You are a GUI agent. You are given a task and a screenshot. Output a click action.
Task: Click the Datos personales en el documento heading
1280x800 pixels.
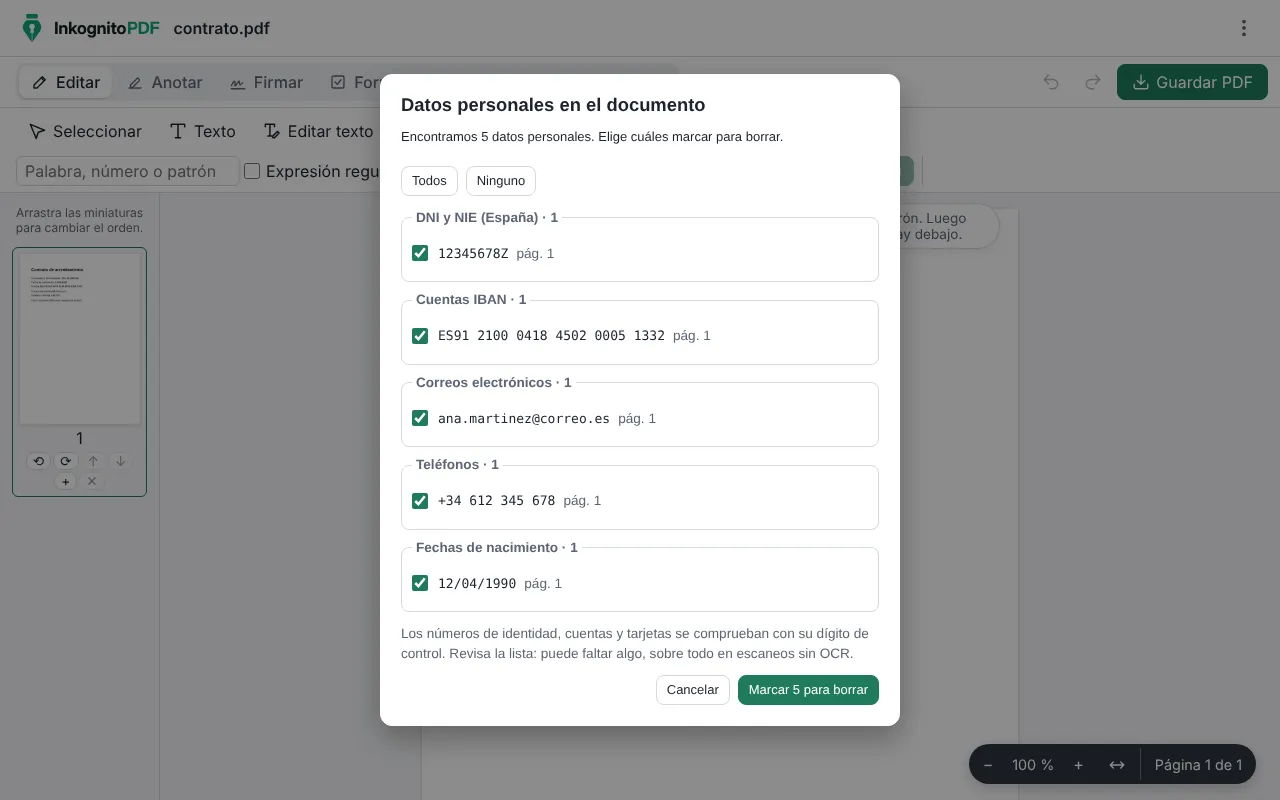pos(553,105)
